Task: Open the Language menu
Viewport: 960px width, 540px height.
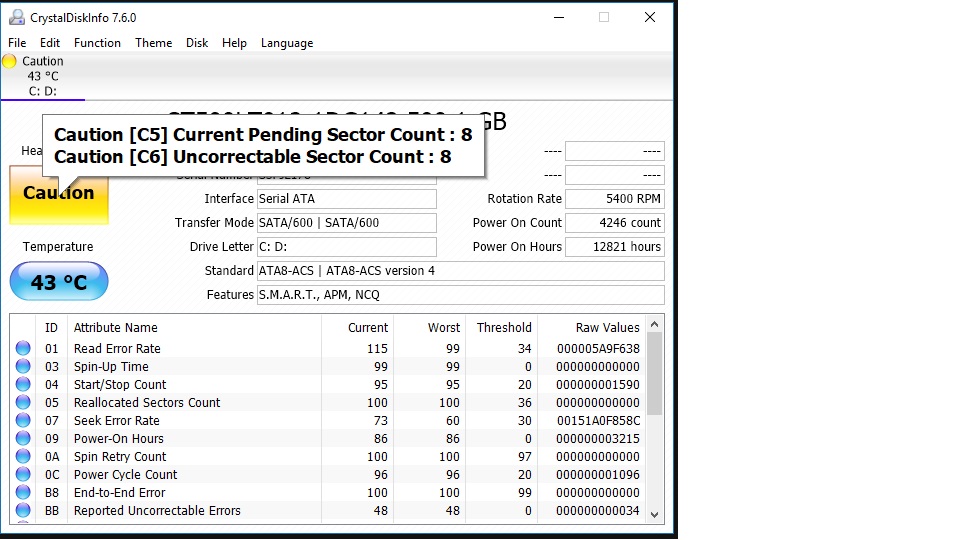Action: click(287, 43)
